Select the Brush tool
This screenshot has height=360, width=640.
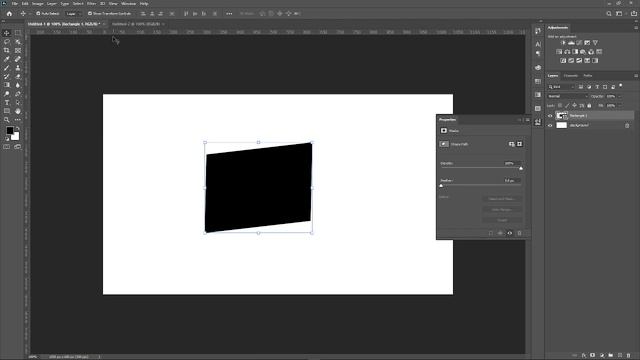pyautogui.click(x=7, y=68)
